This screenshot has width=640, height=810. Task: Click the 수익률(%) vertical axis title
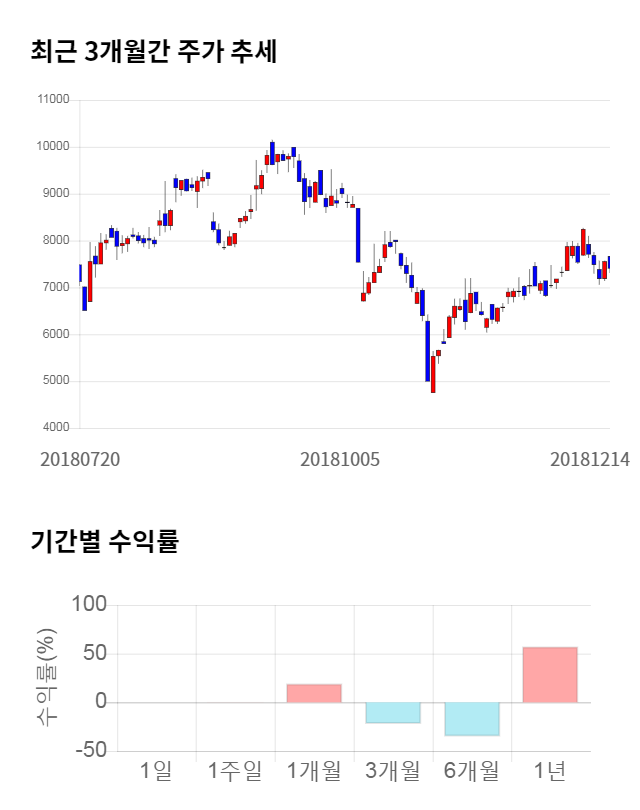pyautogui.click(x=47, y=678)
